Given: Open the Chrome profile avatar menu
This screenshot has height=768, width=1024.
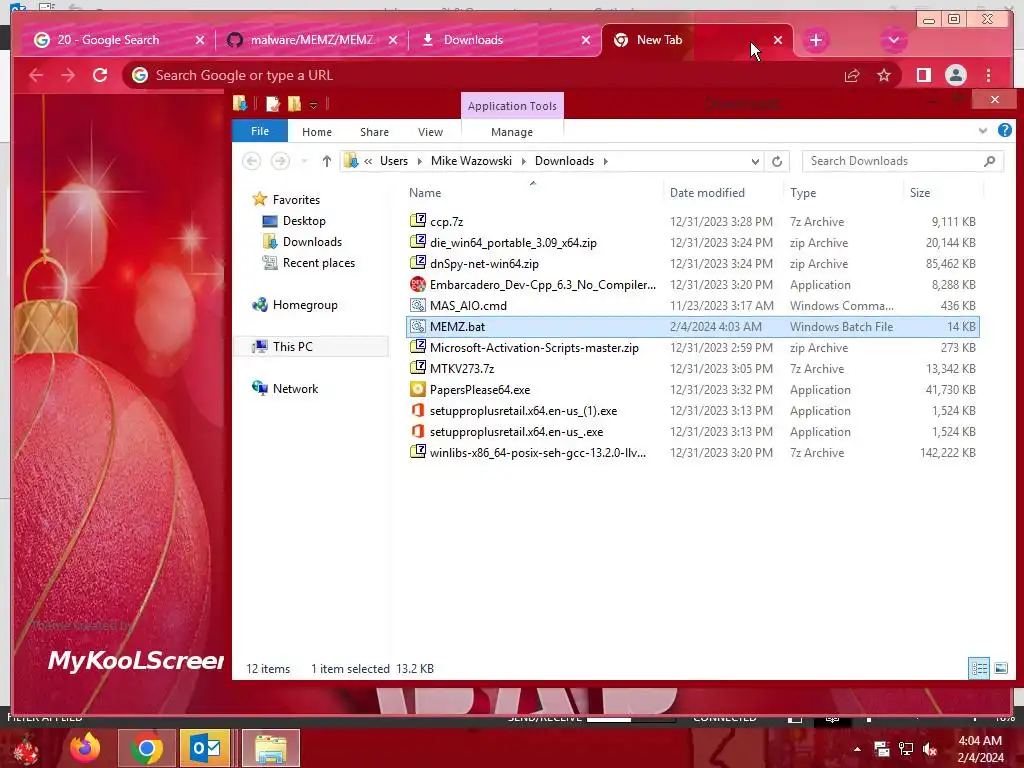Looking at the screenshot, I should click(955, 76).
